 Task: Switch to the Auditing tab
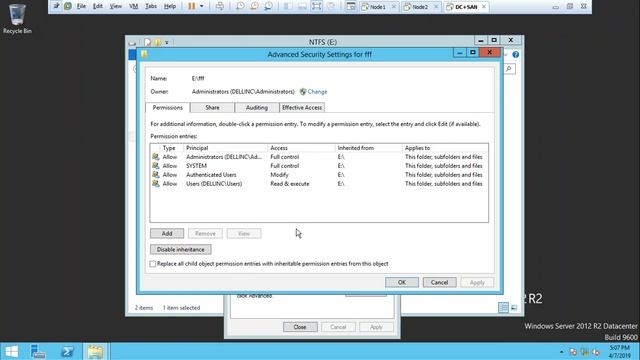257,107
